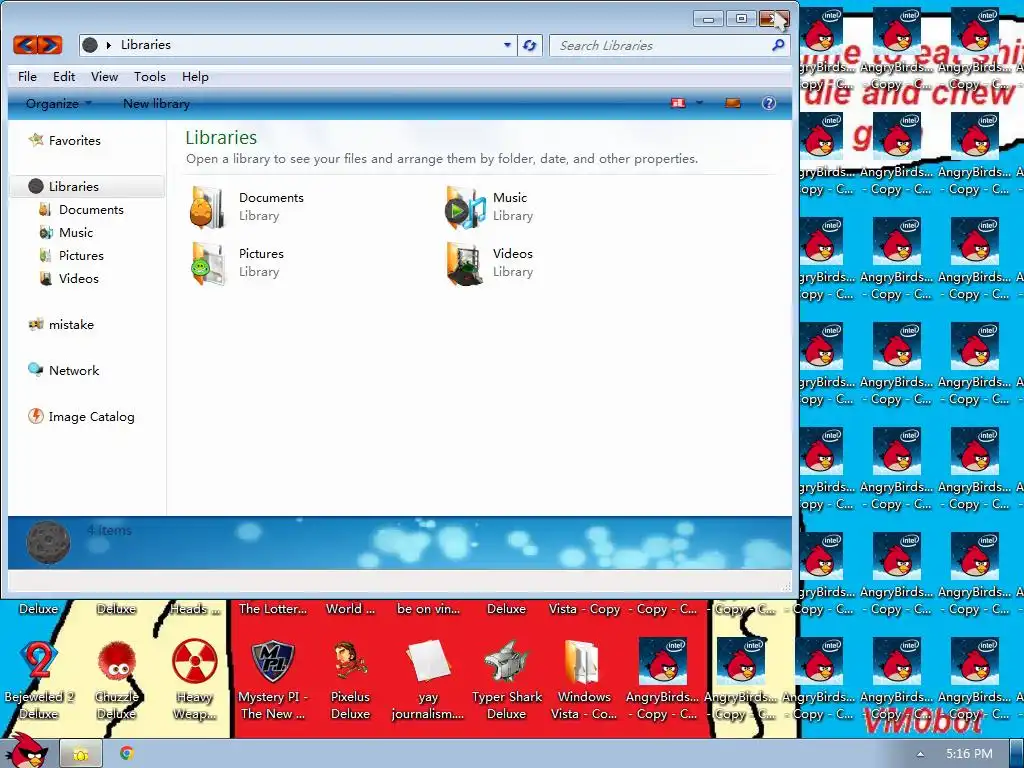
Task: Launch Chrome from the taskbar
Action: point(127,754)
